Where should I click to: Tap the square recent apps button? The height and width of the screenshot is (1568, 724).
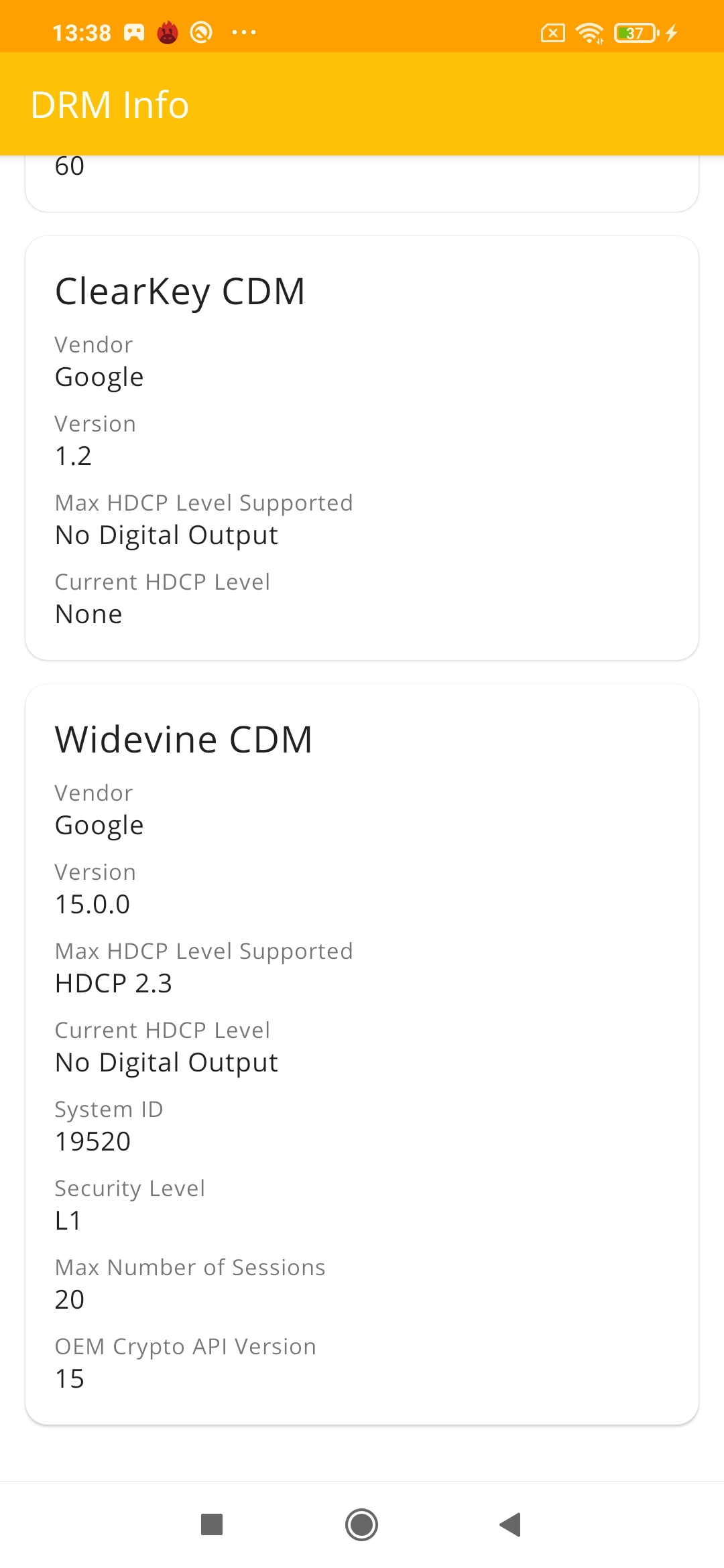click(212, 1524)
